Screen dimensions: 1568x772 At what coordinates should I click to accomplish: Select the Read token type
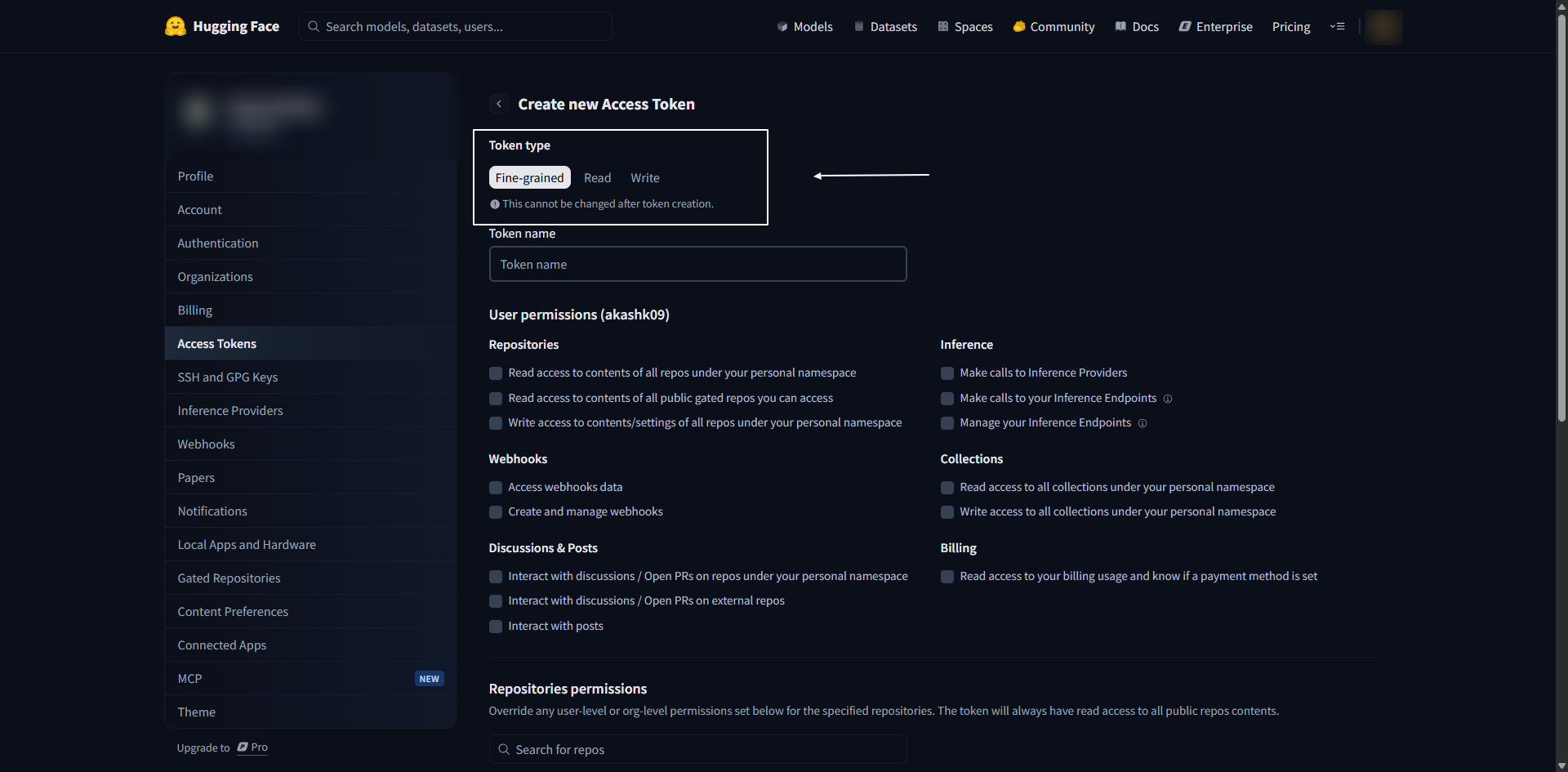(x=597, y=177)
